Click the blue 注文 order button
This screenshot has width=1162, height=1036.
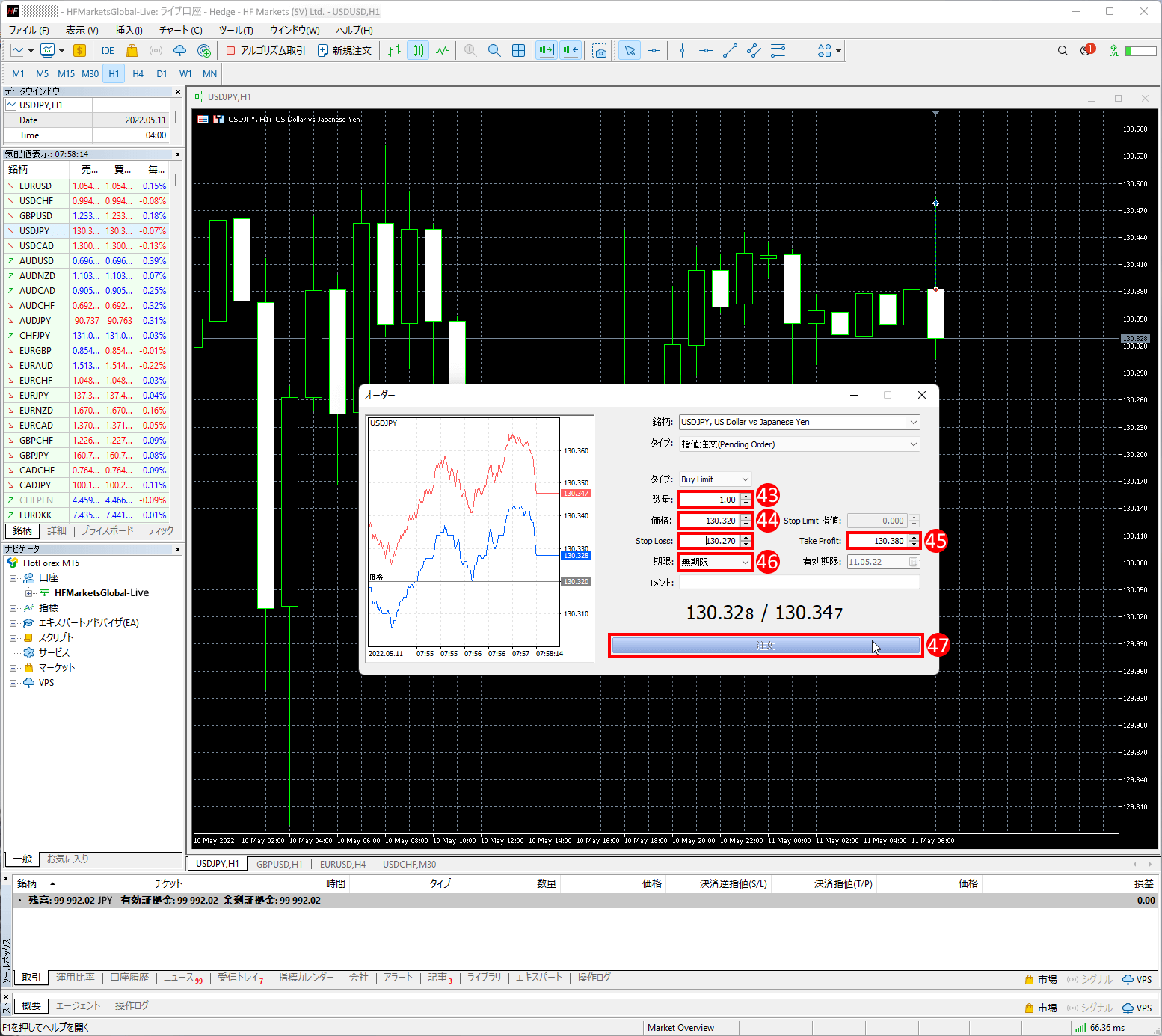[x=765, y=646]
